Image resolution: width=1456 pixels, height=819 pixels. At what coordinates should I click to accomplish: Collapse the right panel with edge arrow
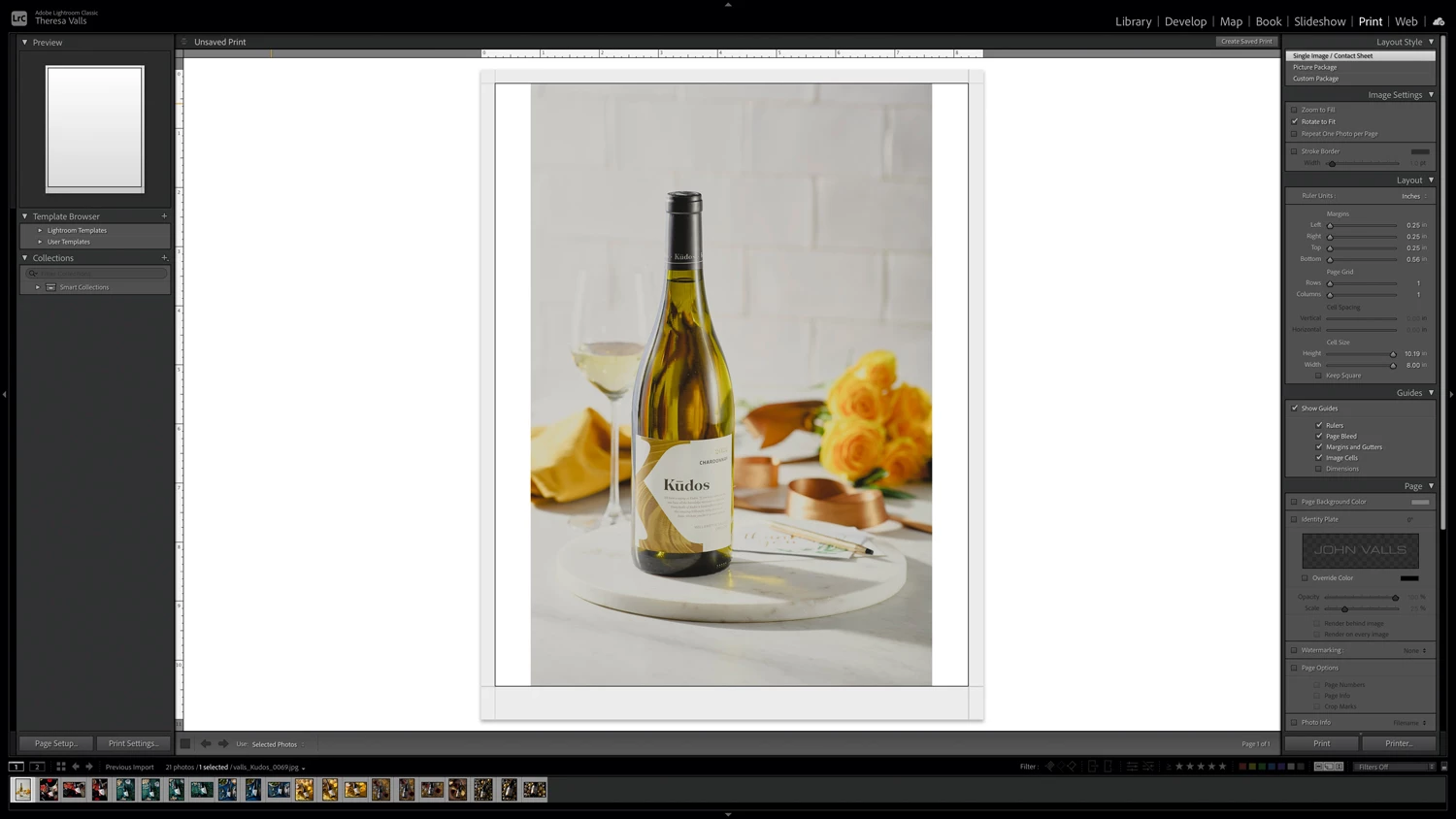click(1451, 394)
